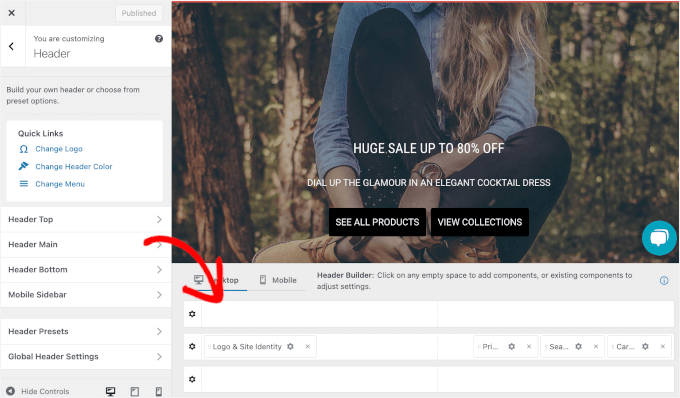Select the Desktop tab in Header Builder
680x398 pixels.
point(216,280)
